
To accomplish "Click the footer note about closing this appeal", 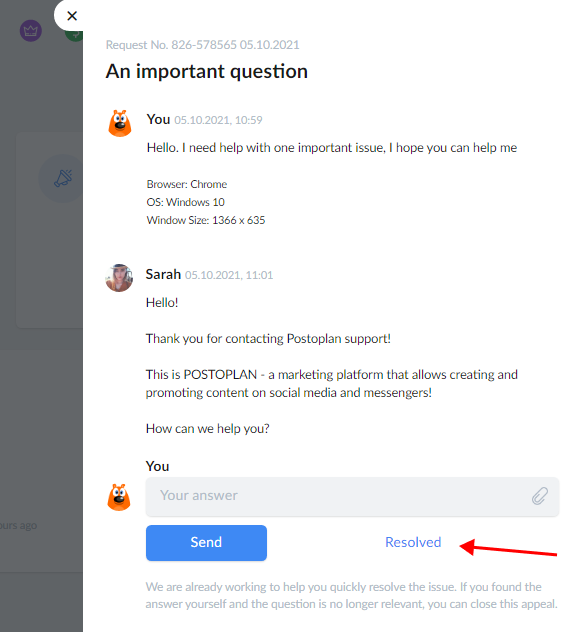I will pyautogui.click(x=351, y=595).
